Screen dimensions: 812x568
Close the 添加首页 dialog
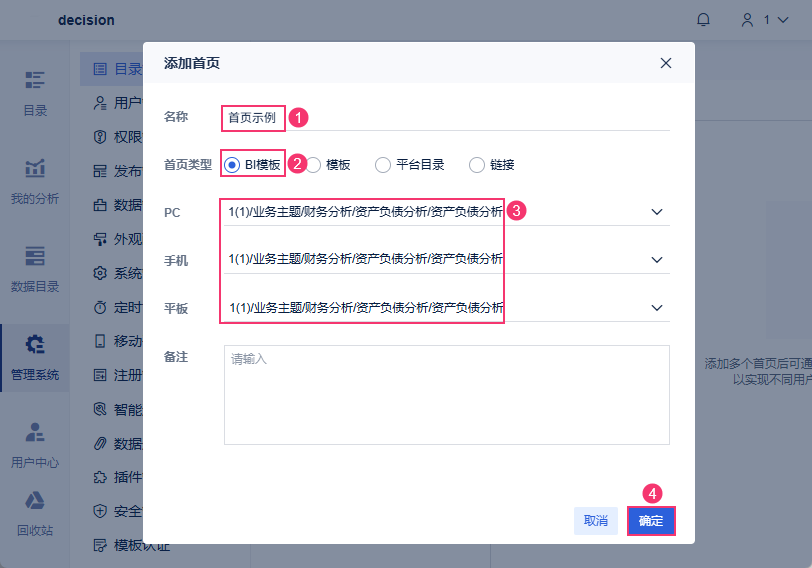click(665, 63)
